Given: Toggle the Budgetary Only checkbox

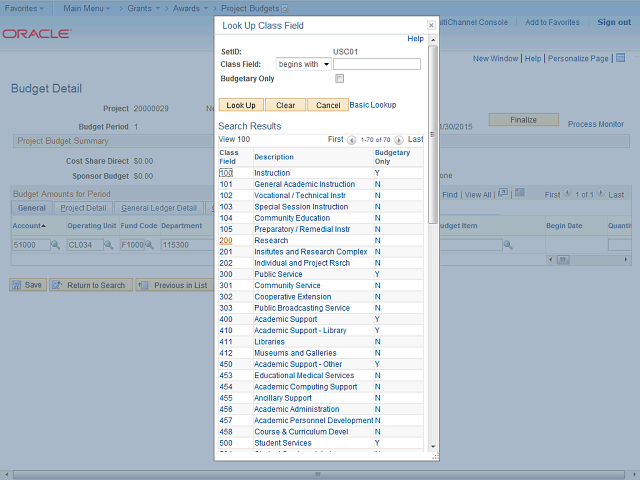Looking at the screenshot, I should tap(340, 78).
